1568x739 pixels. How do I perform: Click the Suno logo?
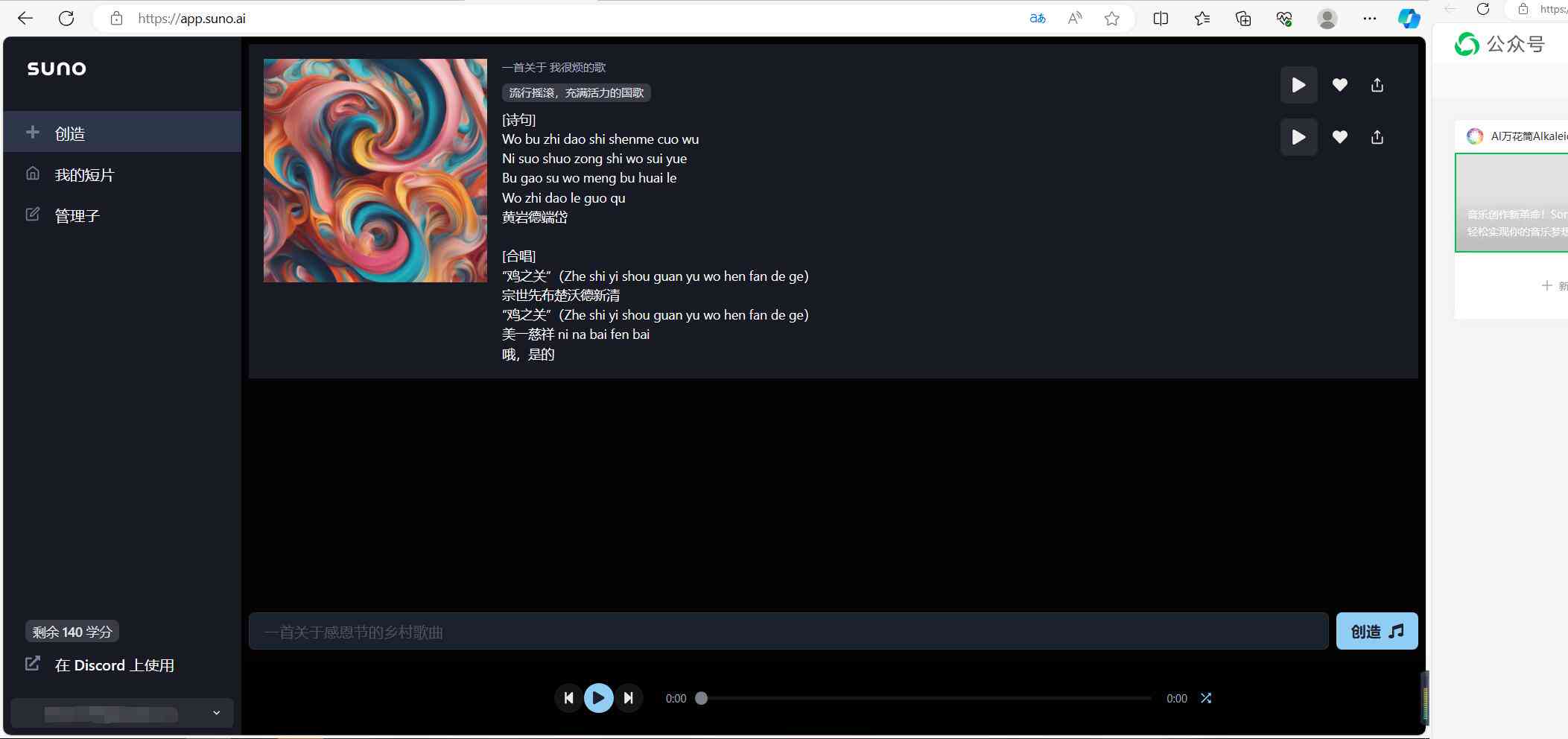tap(57, 69)
